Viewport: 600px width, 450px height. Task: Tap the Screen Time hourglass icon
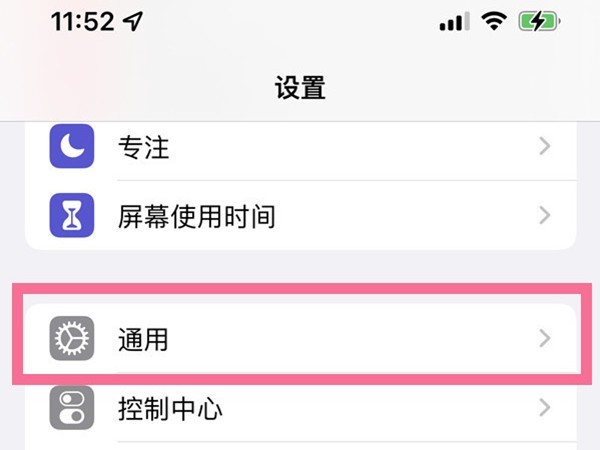point(71,215)
